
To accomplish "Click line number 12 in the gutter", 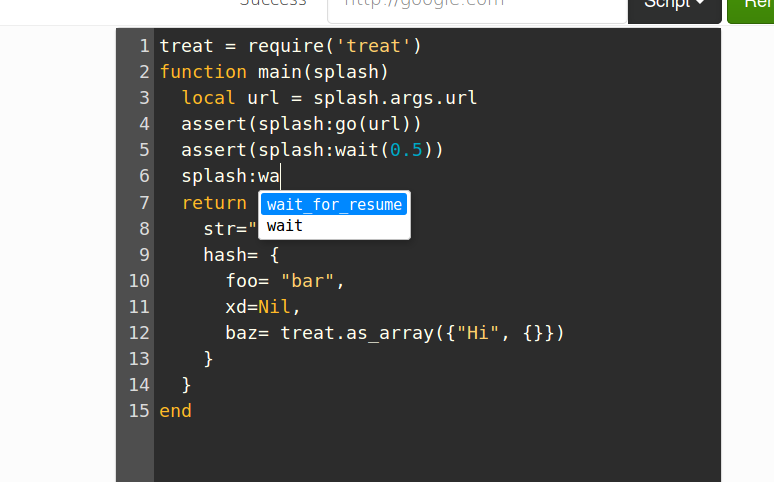I will pyautogui.click(x=139, y=332).
